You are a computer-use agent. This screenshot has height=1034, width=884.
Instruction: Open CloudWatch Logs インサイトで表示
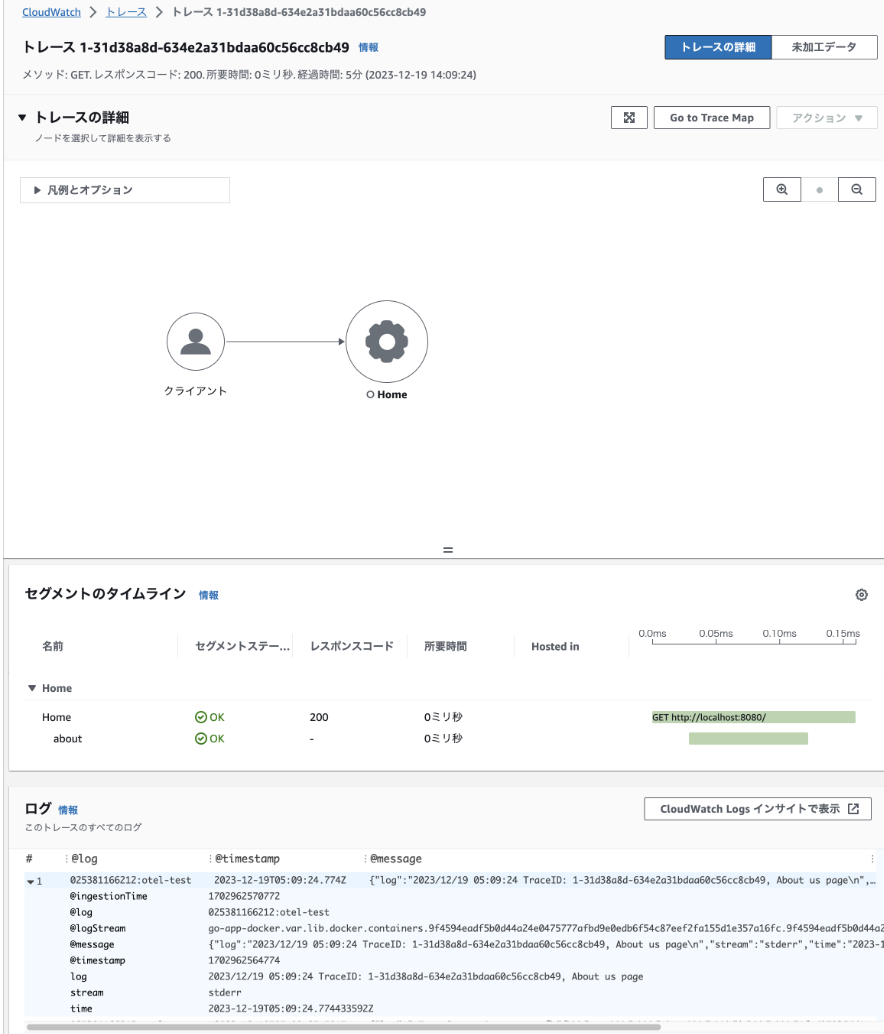pyautogui.click(x=758, y=809)
